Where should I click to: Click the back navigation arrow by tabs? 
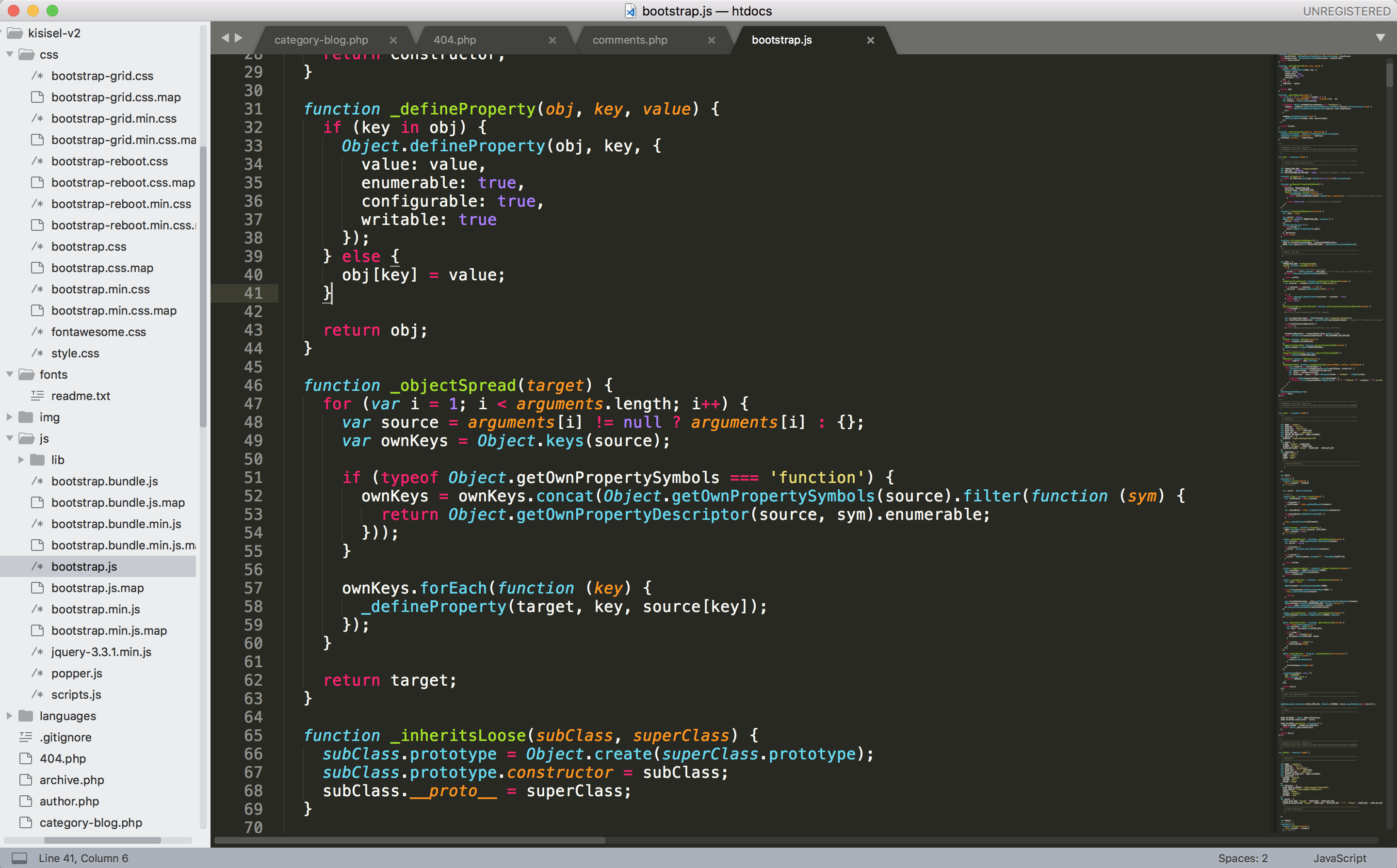[x=225, y=38]
